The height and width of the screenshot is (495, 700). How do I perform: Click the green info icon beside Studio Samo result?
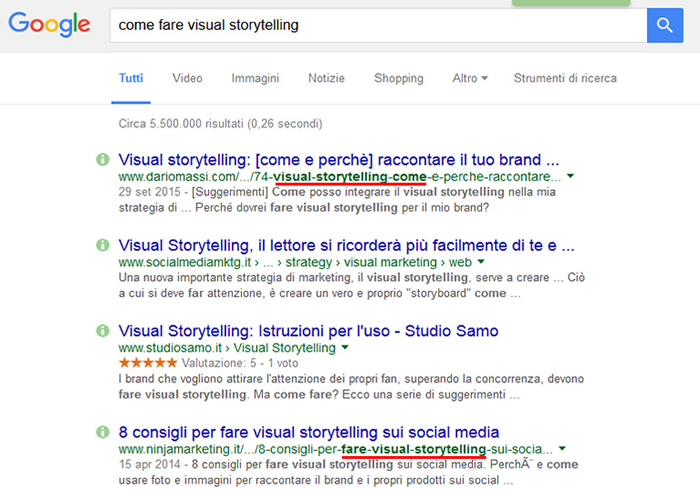click(103, 331)
